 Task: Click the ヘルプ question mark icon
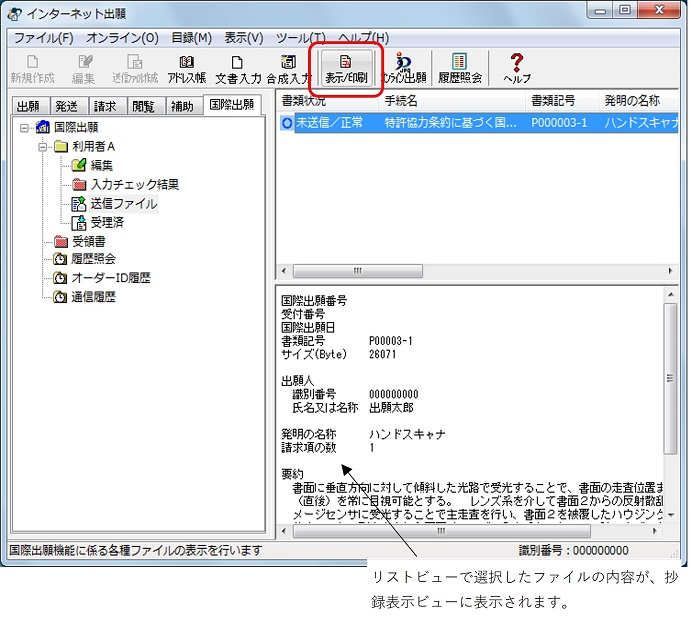coord(517,67)
